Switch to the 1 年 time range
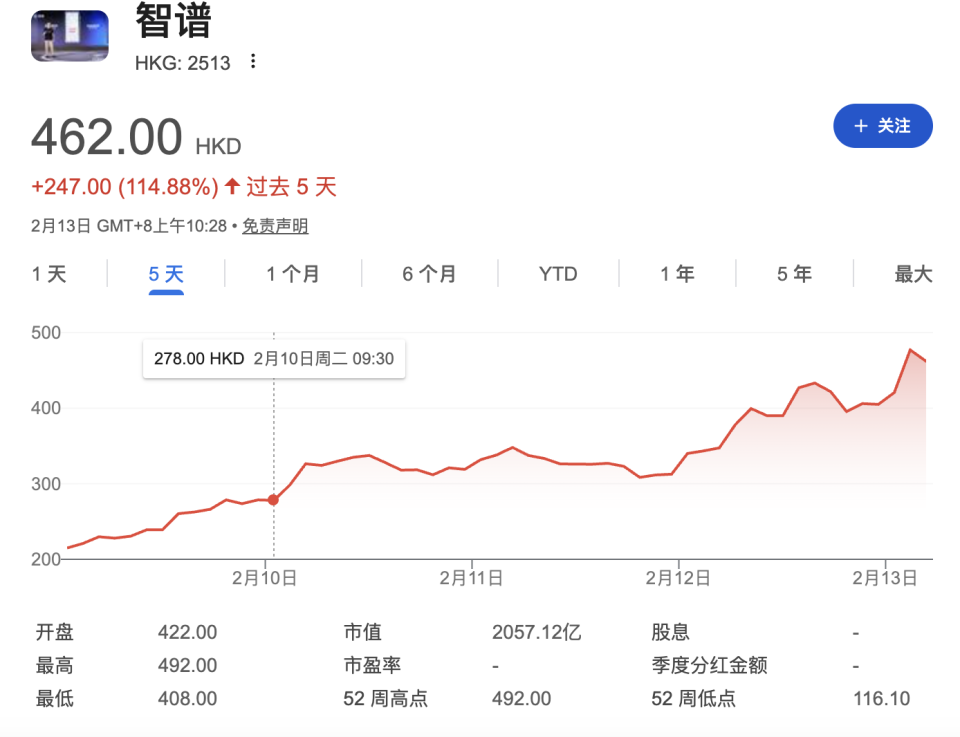The image size is (960, 737). [x=677, y=274]
